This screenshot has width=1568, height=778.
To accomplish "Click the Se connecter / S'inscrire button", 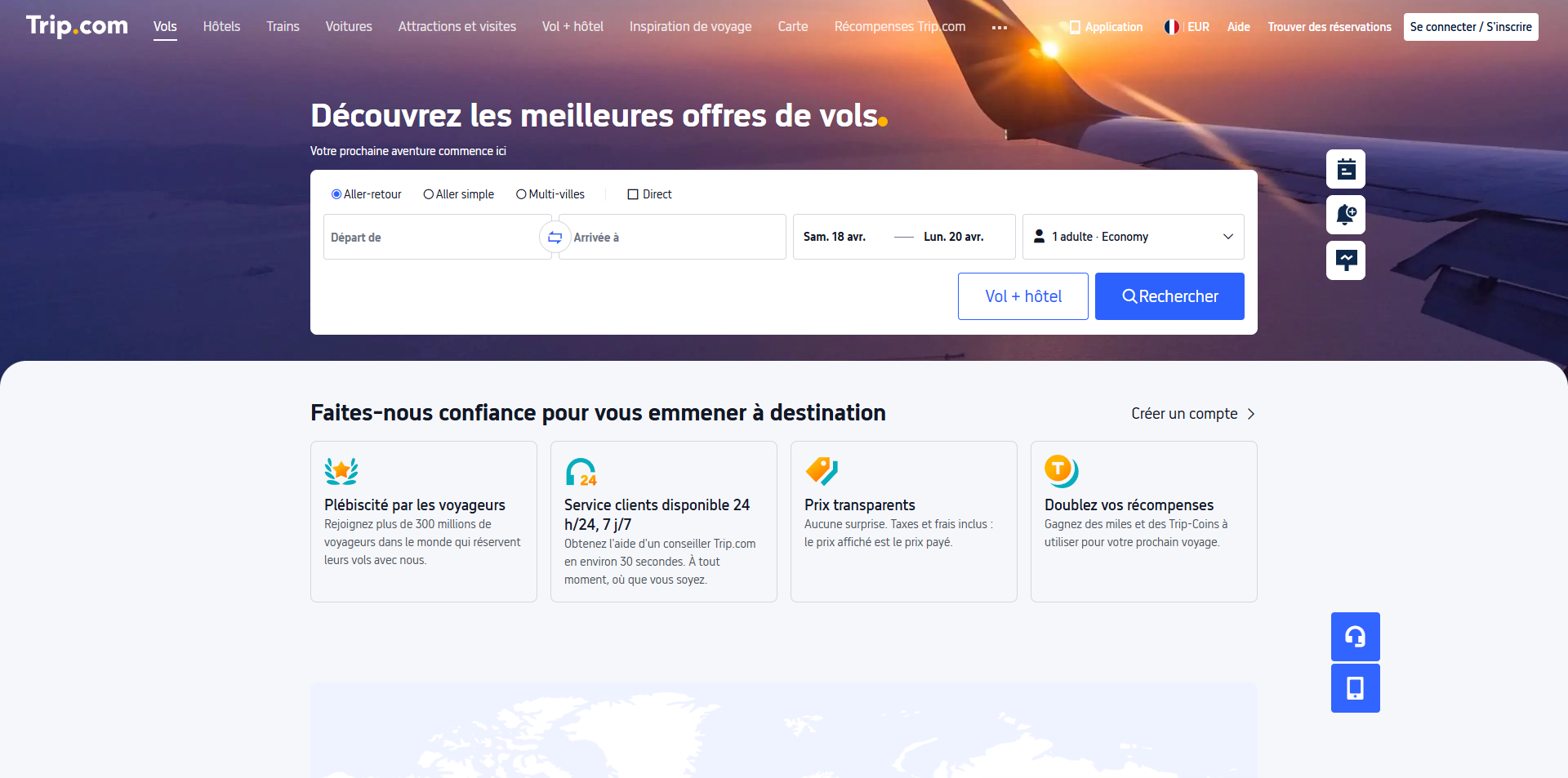I will (x=1471, y=27).
